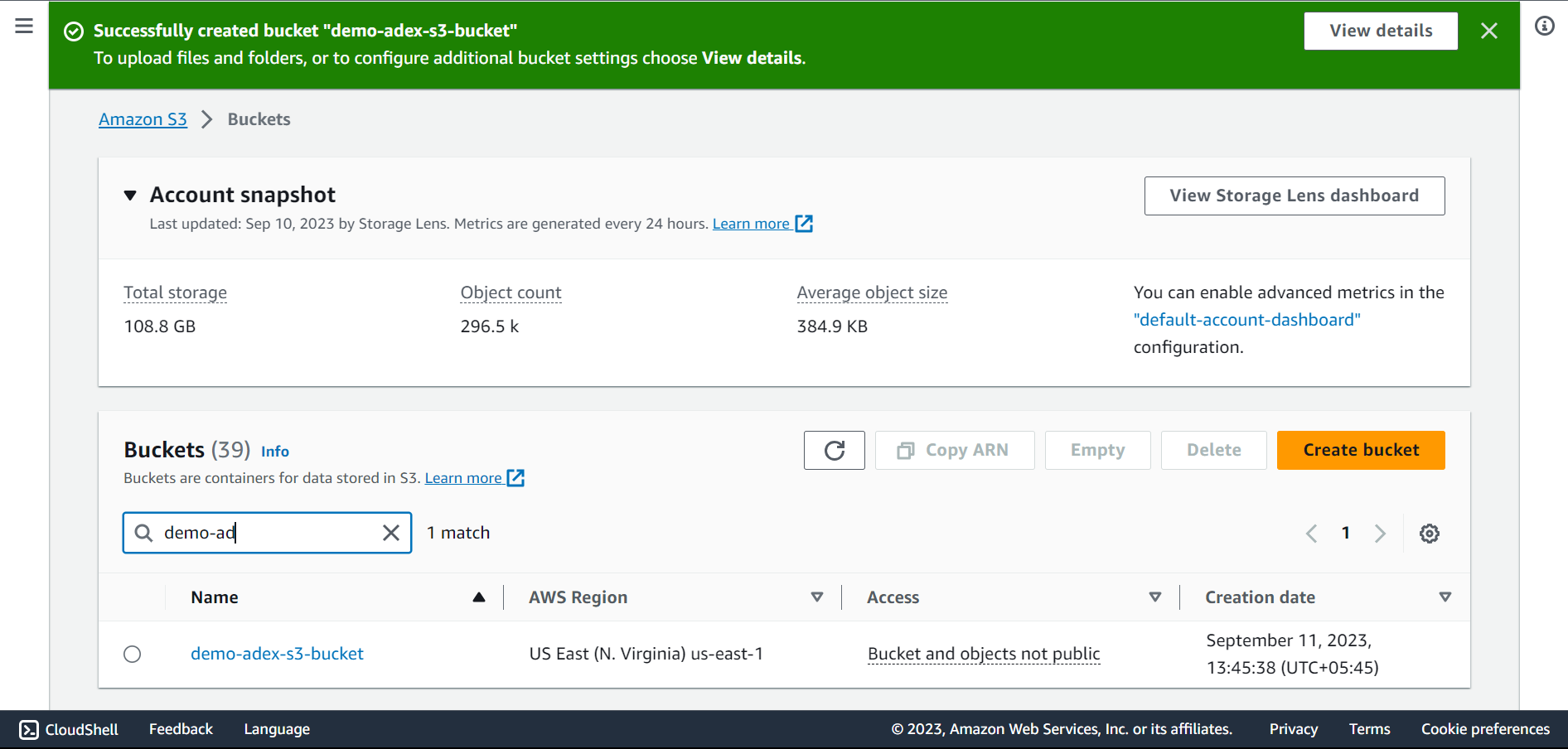
Task: Click Bucket and objects not public
Action: tap(984, 654)
